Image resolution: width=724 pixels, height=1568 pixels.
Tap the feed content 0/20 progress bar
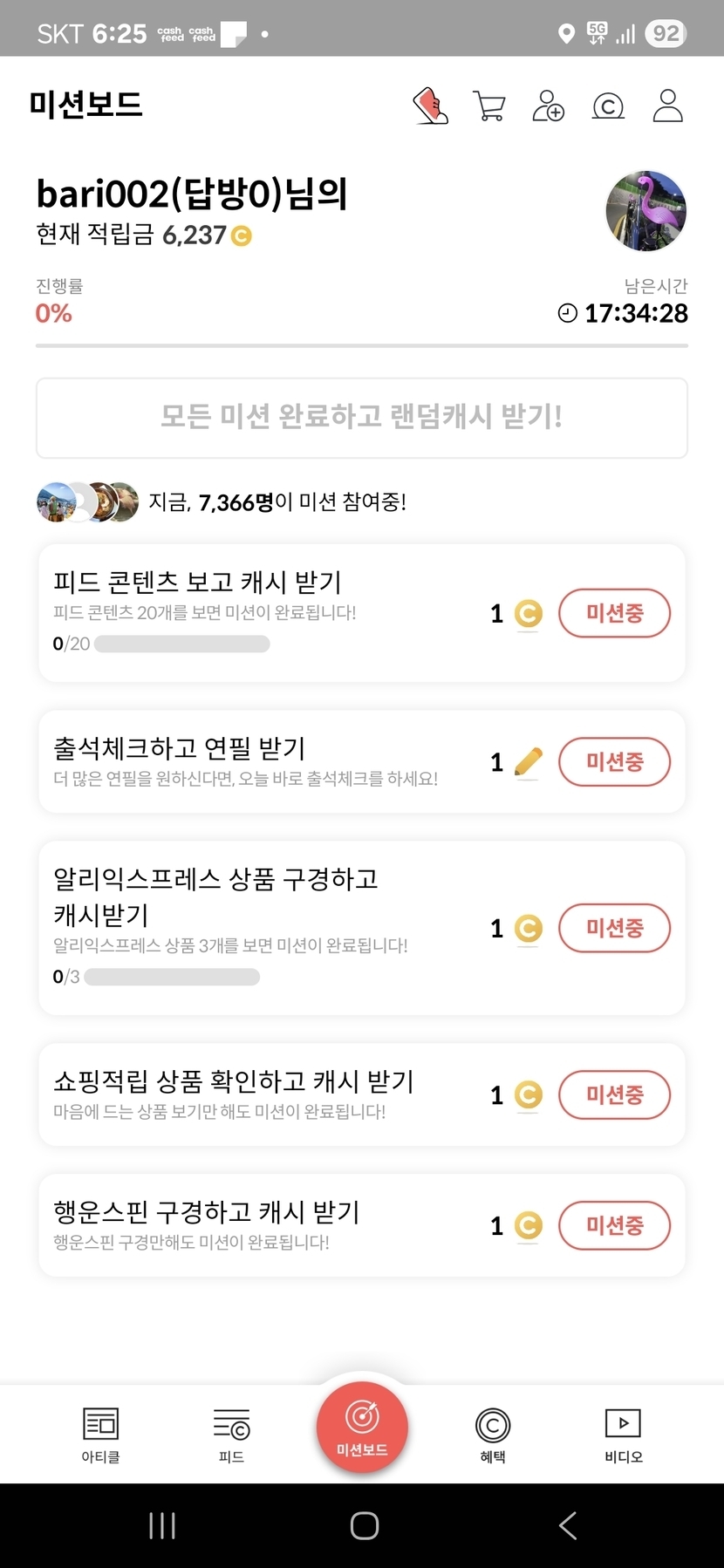coord(181,644)
